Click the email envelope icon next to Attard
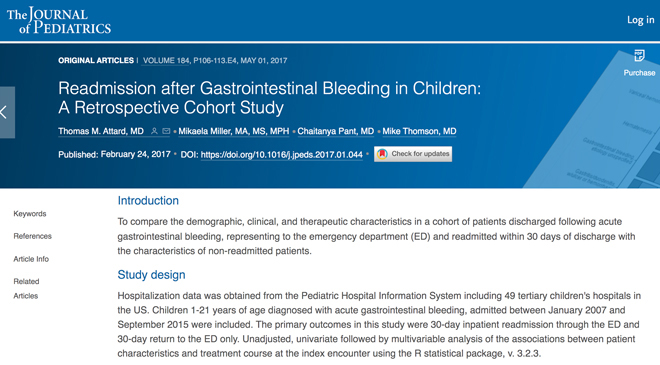This screenshot has height=365, width=660. pyautogui.click(x=166, y=131)
